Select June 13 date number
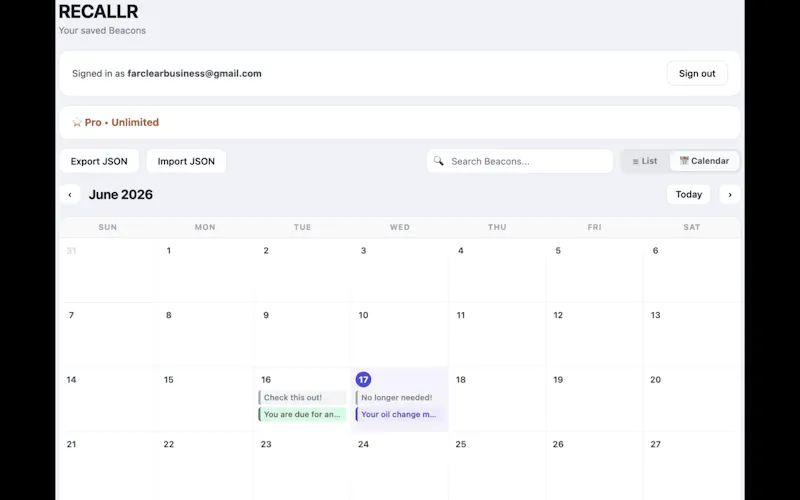 point(656,315)
